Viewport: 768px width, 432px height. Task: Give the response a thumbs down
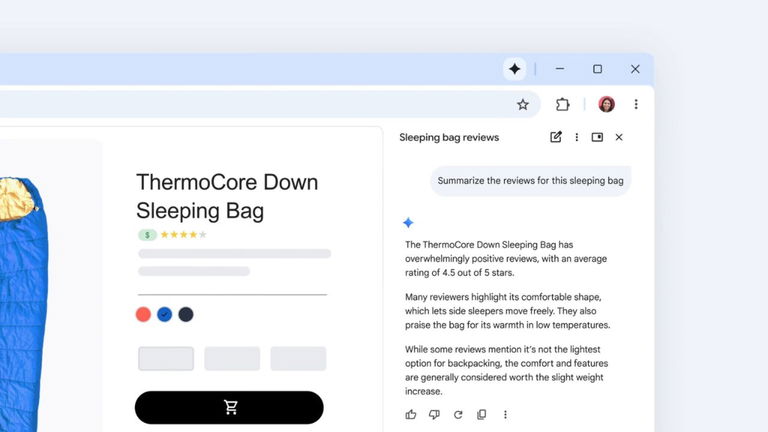coord(434,414)
